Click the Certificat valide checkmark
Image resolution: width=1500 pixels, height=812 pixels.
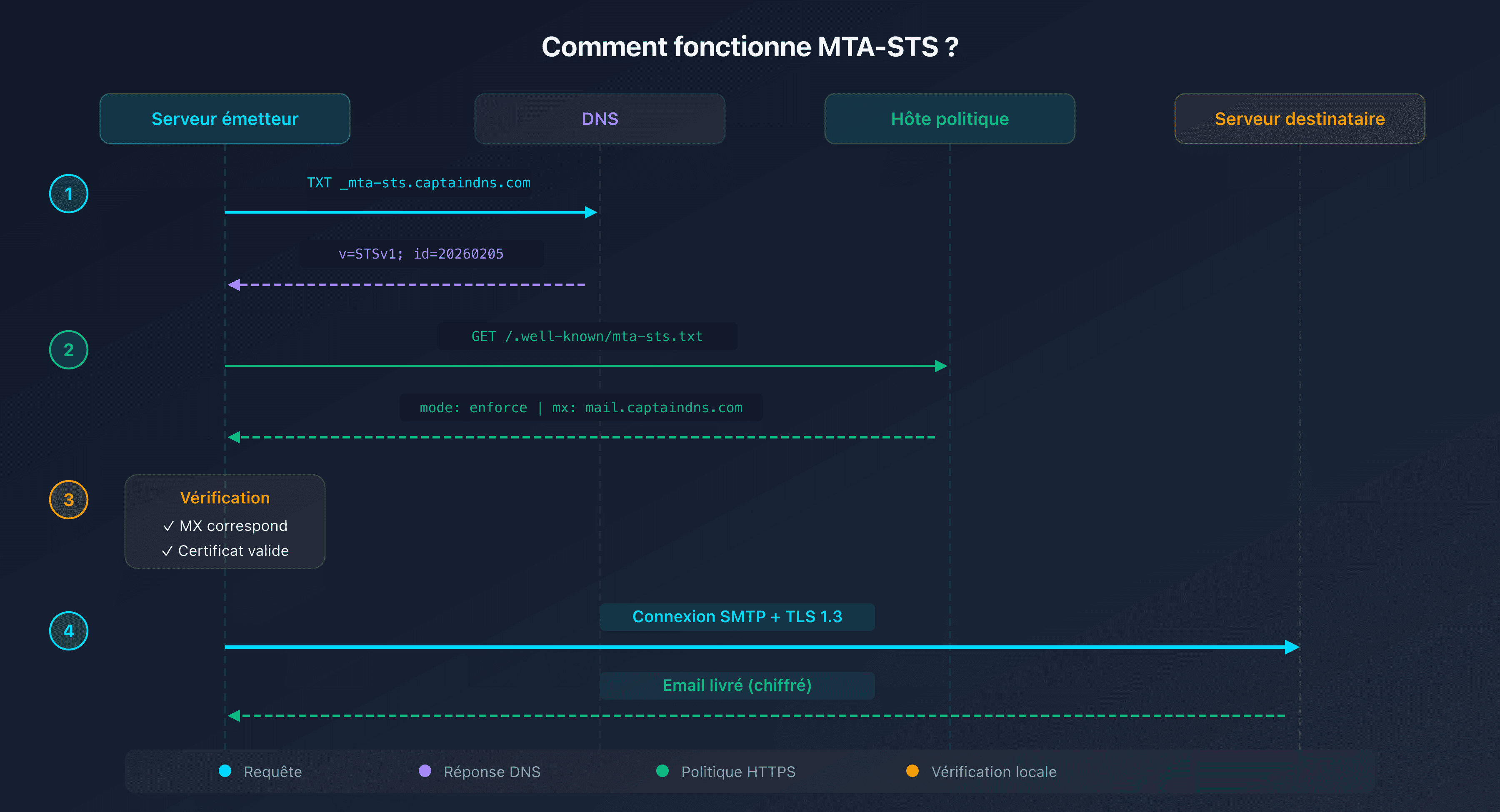pos(167,550)
